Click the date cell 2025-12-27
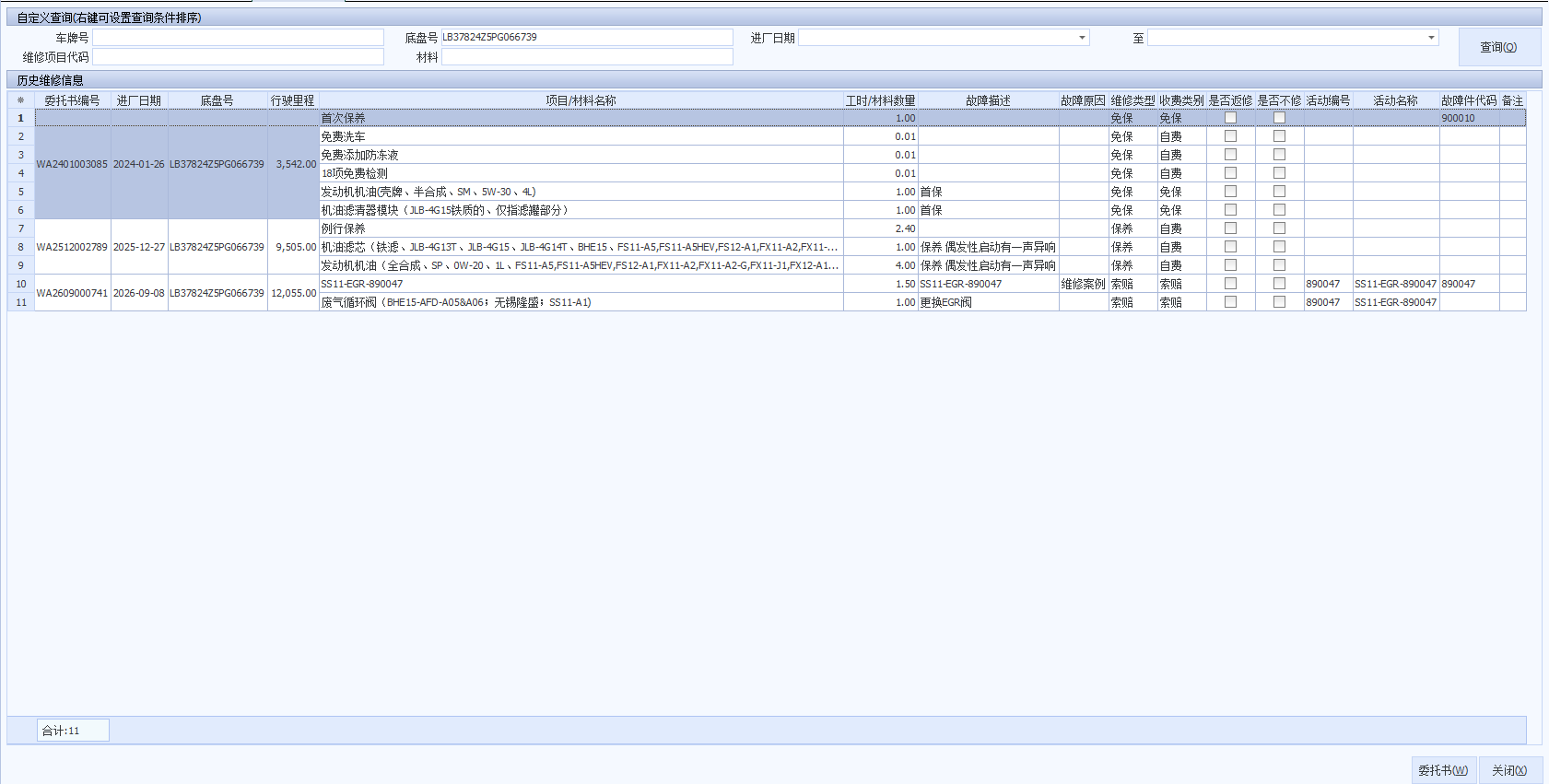Viewport: 1549px width, 784px height. tap(139, 247)
